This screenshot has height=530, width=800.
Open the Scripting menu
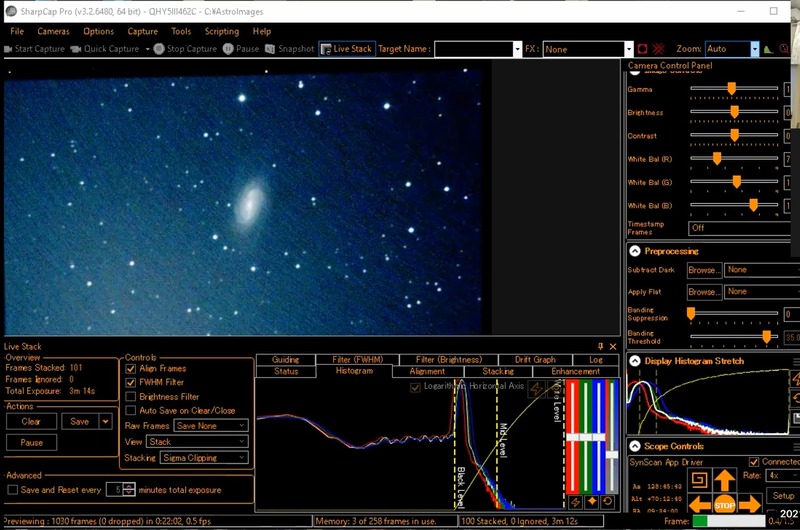[x=221, y=31]
